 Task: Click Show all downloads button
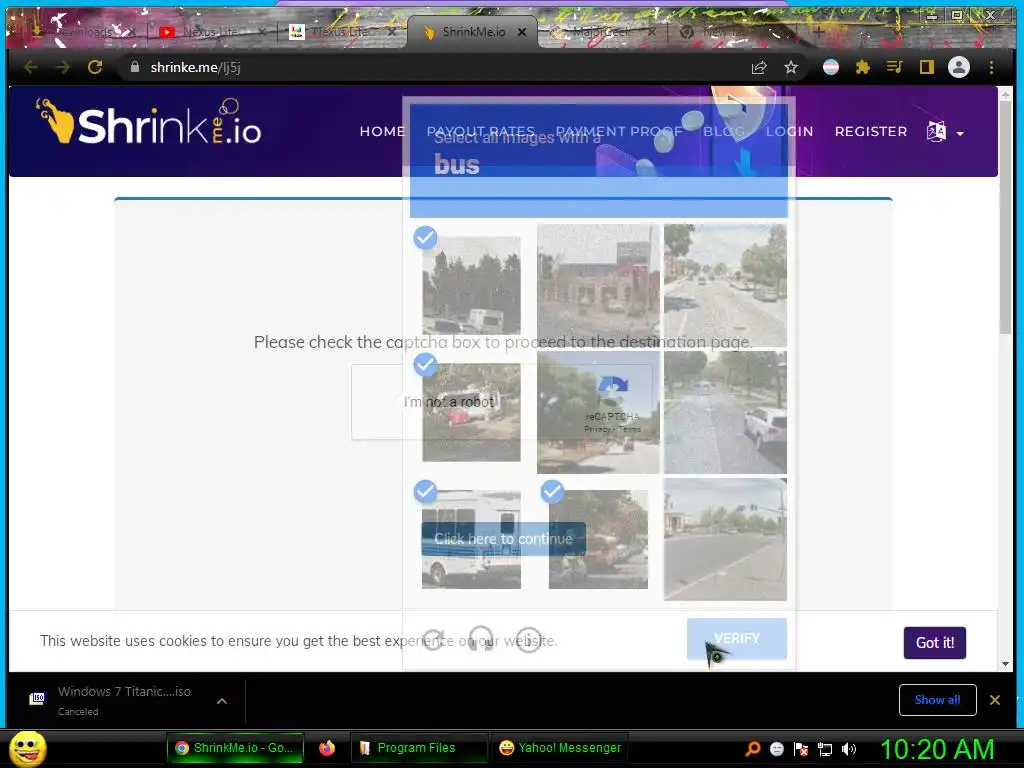[937, 700]
